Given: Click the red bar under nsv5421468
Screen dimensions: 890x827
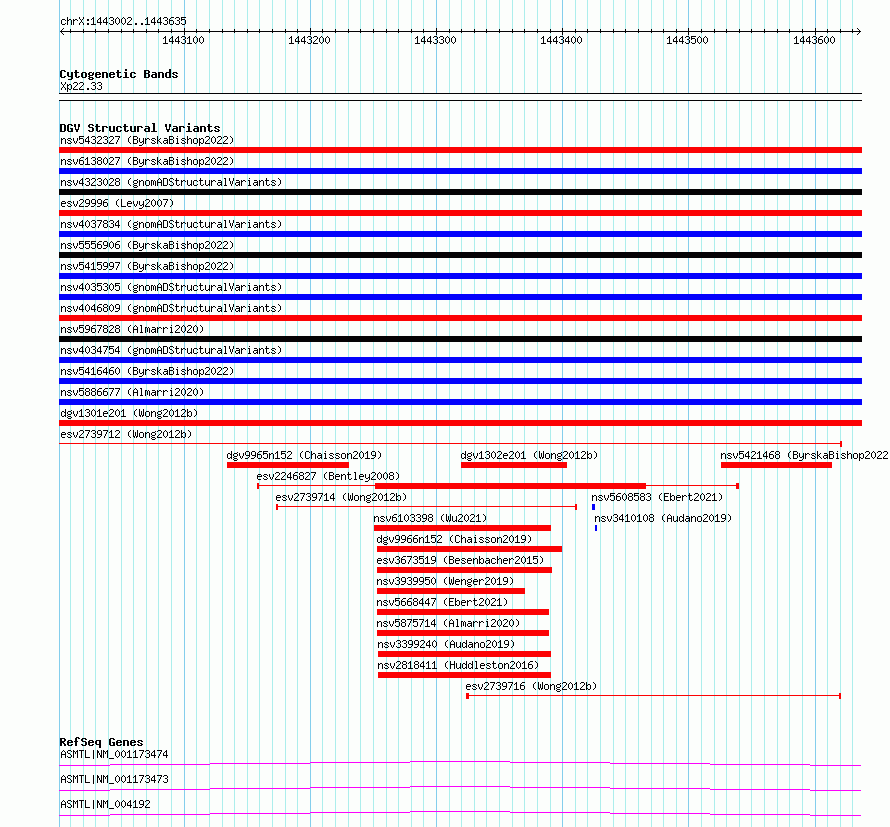Looking at the screenshot, I should pyautogui.click(x=776, y=465).
